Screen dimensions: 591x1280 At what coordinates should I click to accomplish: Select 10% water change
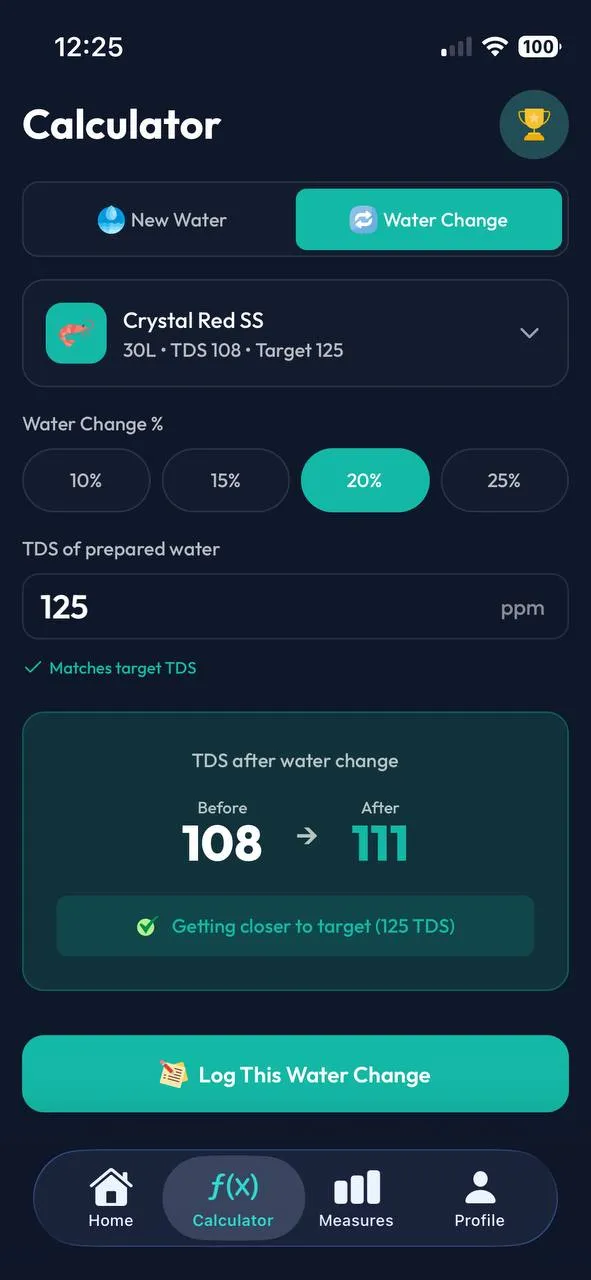(86, 480)
